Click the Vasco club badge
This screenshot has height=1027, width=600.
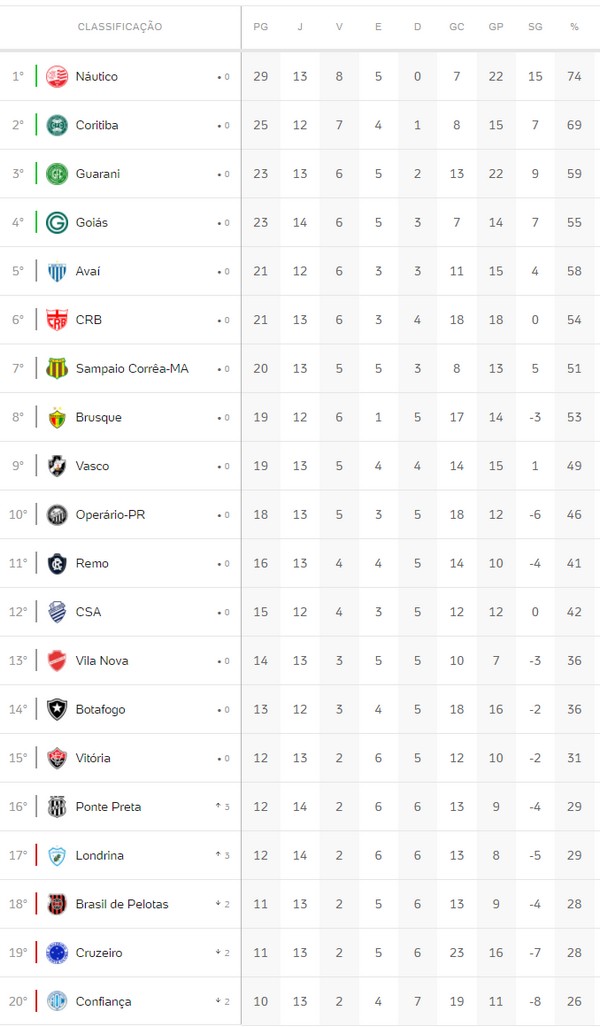click(56, 466)
